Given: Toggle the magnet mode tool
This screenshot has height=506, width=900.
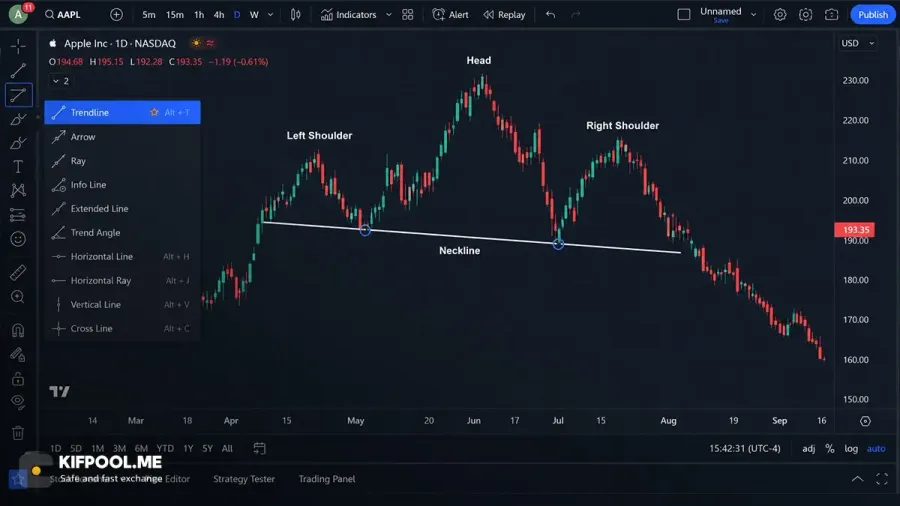Looking at the screenshot, I should click(x=18, y=330).
